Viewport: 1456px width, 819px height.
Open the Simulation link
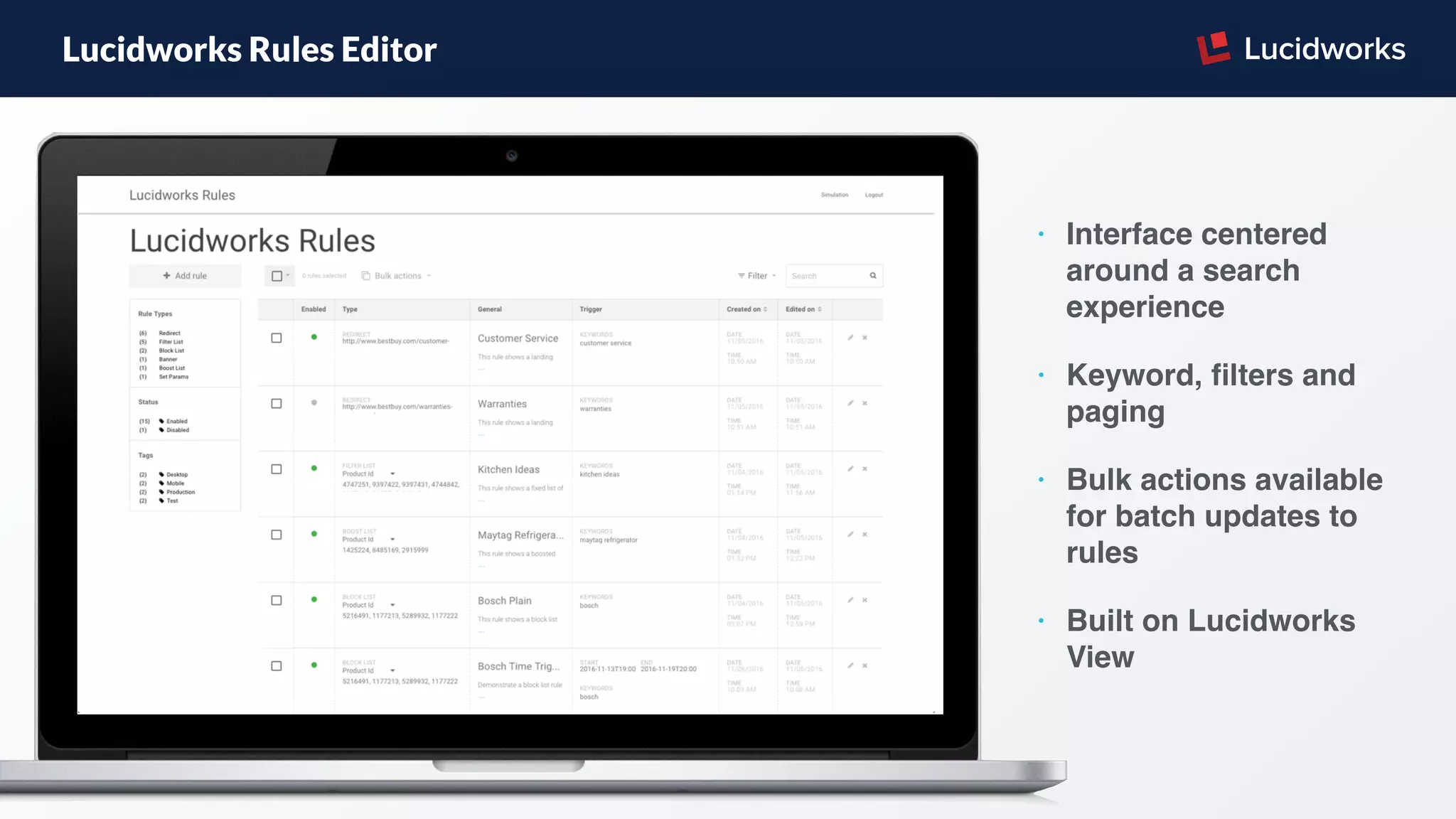tap(835, 195)
